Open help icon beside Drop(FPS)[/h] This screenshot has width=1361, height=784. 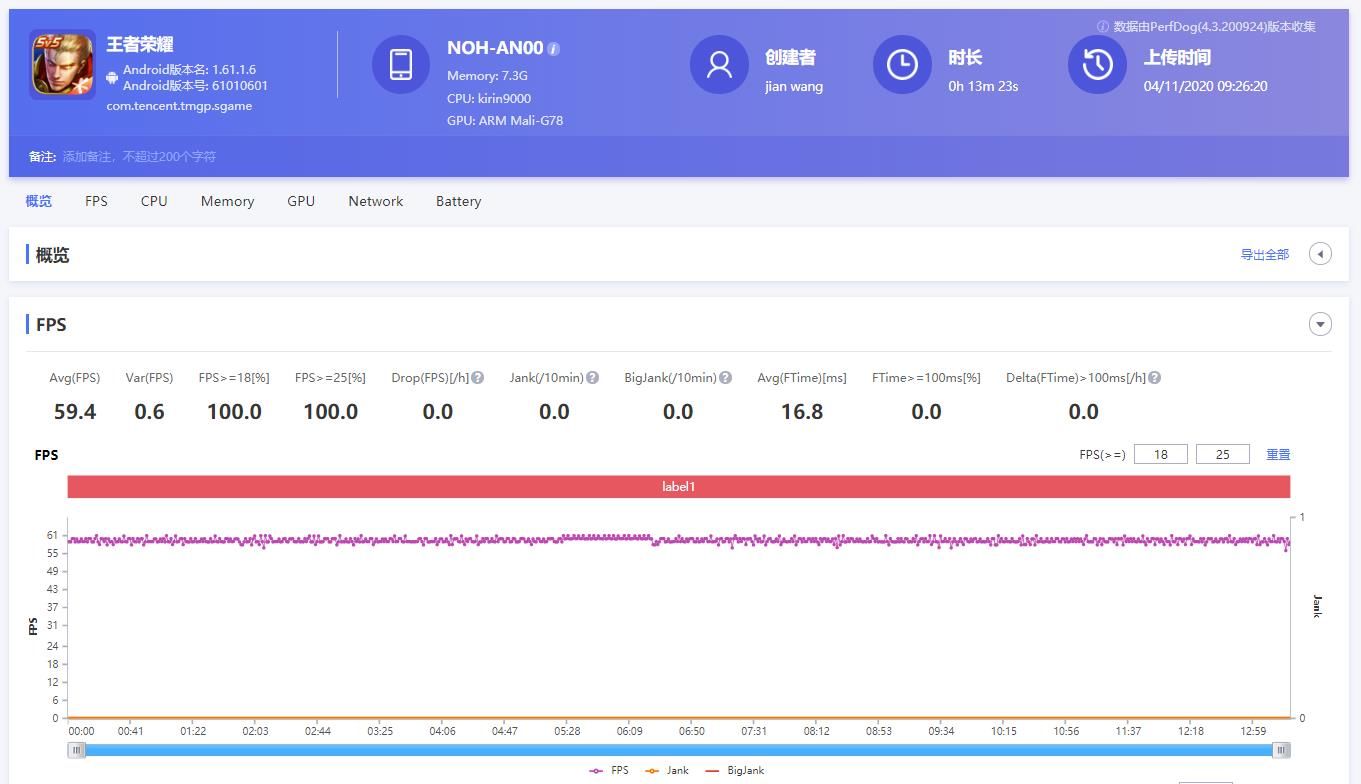478,378
